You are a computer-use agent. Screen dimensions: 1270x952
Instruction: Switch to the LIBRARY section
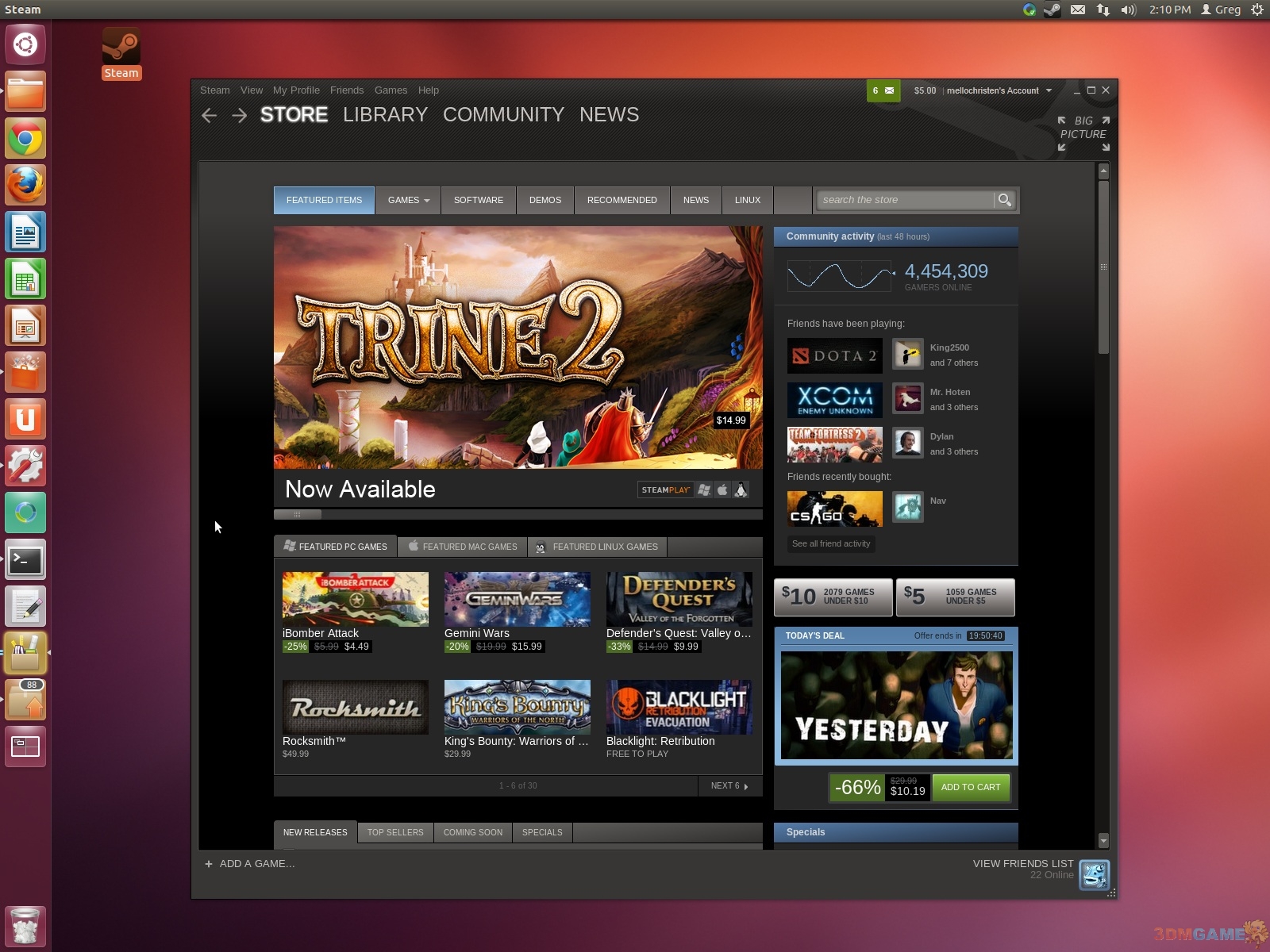pyautogui.click(x=385, y=115)
